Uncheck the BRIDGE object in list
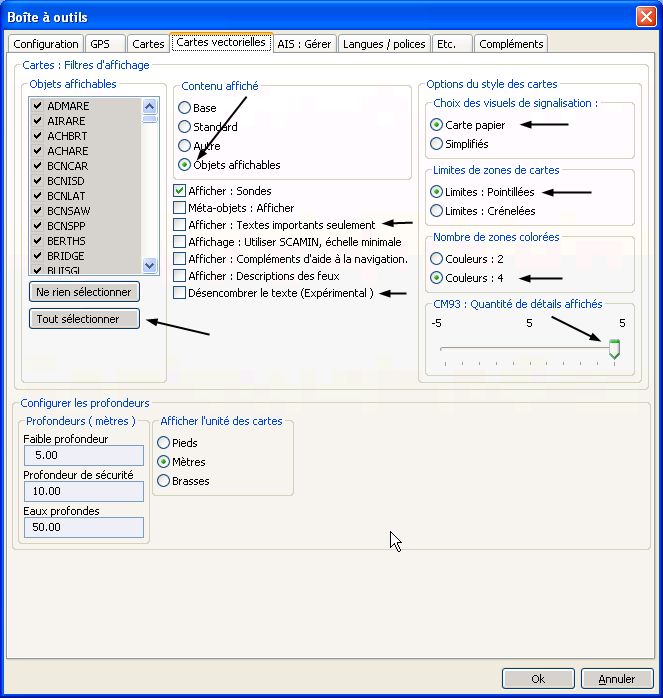This screenshot has height=698, width=663. click(38, 257)
